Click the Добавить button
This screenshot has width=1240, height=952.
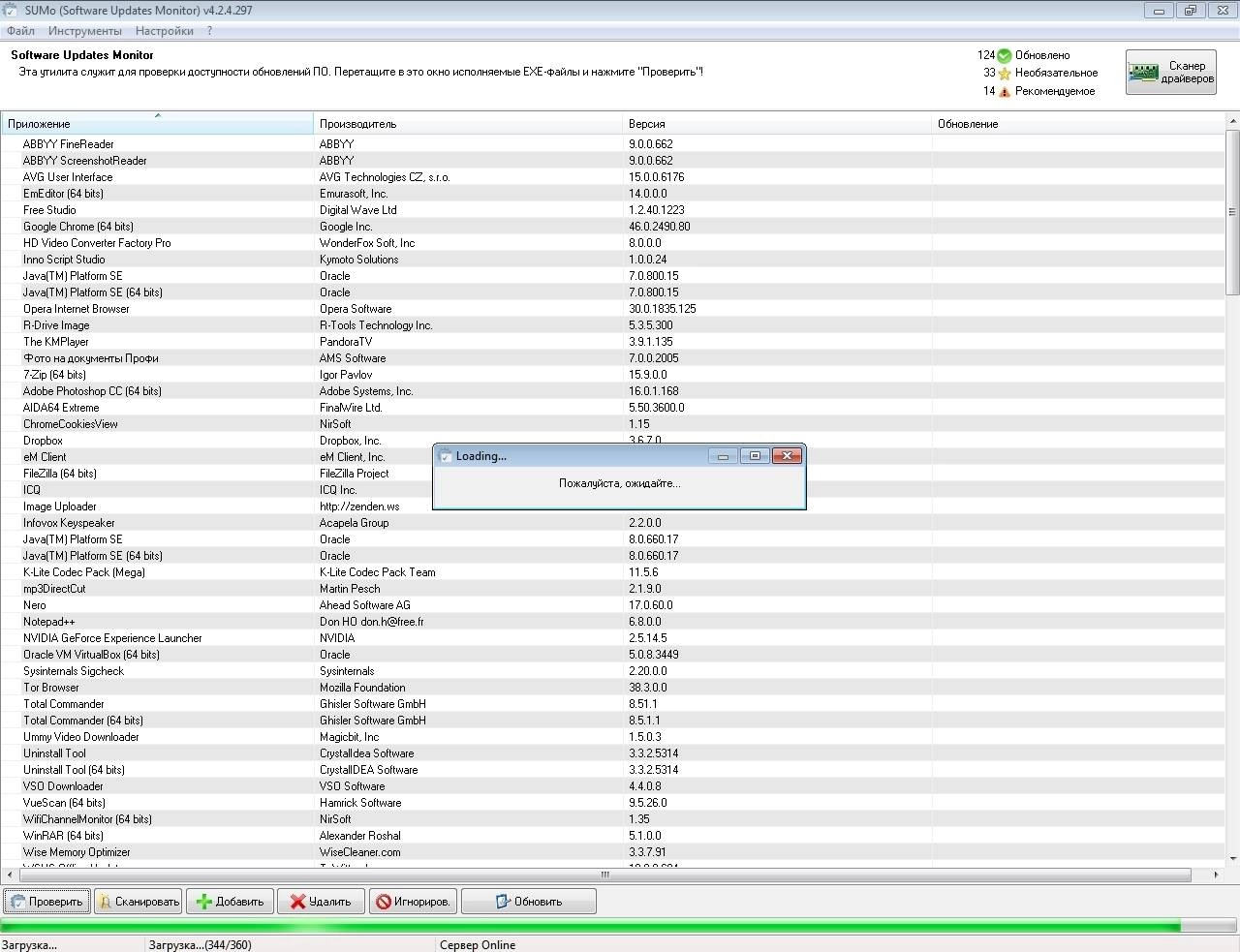tap(230, 902)
